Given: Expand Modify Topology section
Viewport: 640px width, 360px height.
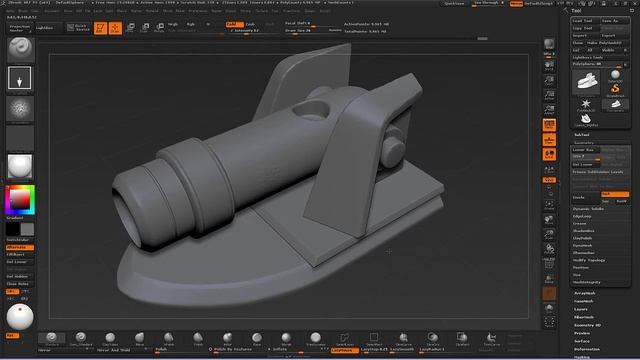Looking at the screenshot, I should [589, 260].
